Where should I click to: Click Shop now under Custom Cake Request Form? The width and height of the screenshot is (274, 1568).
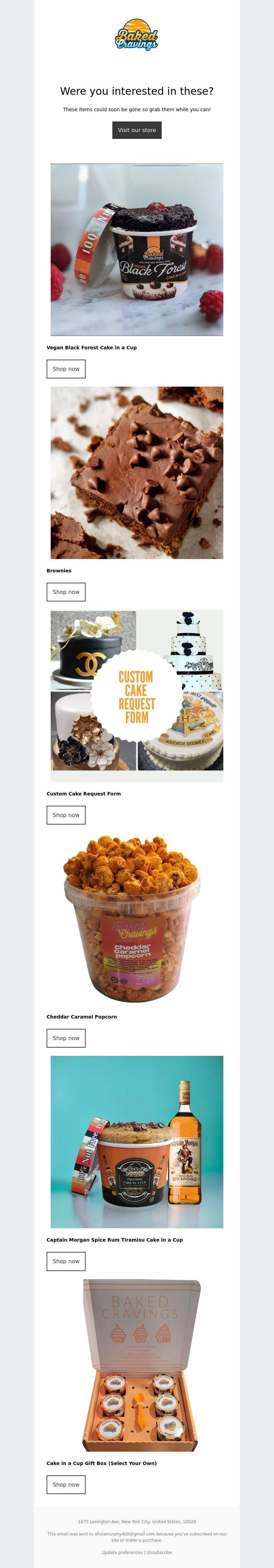pos(66,815)
